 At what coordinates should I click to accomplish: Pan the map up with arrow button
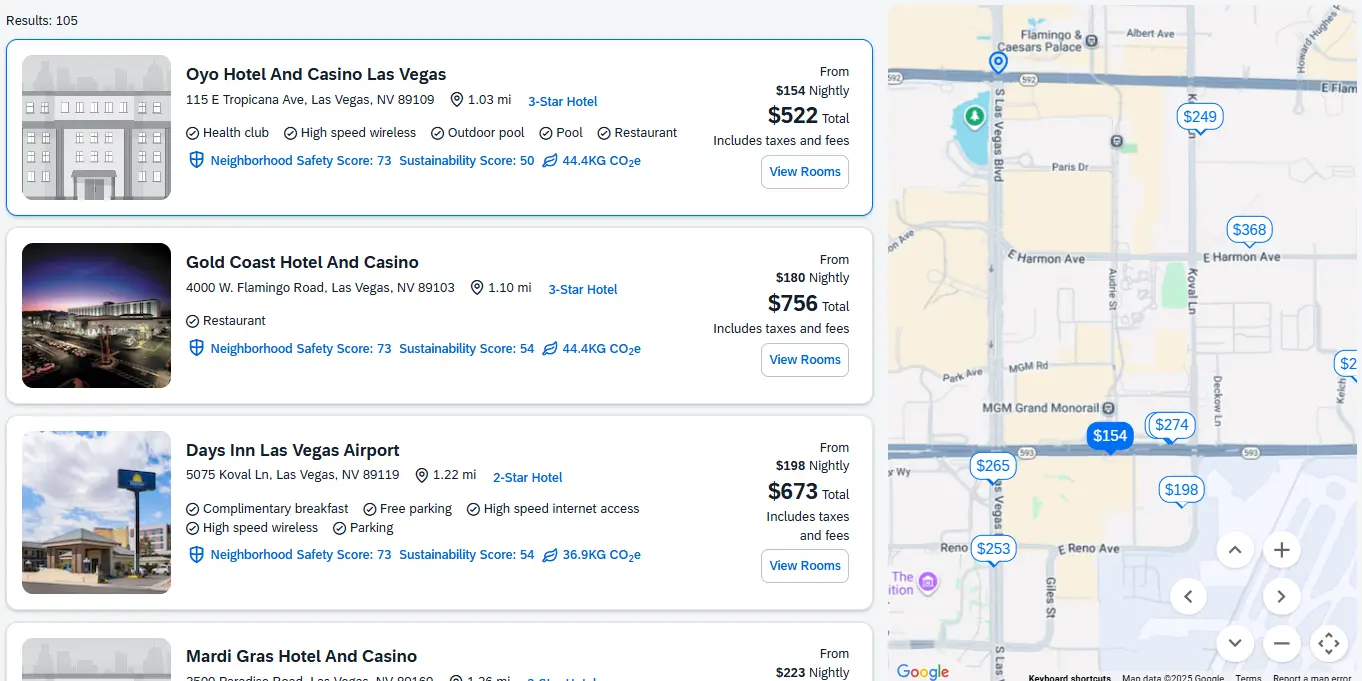tap(1235, 550)
